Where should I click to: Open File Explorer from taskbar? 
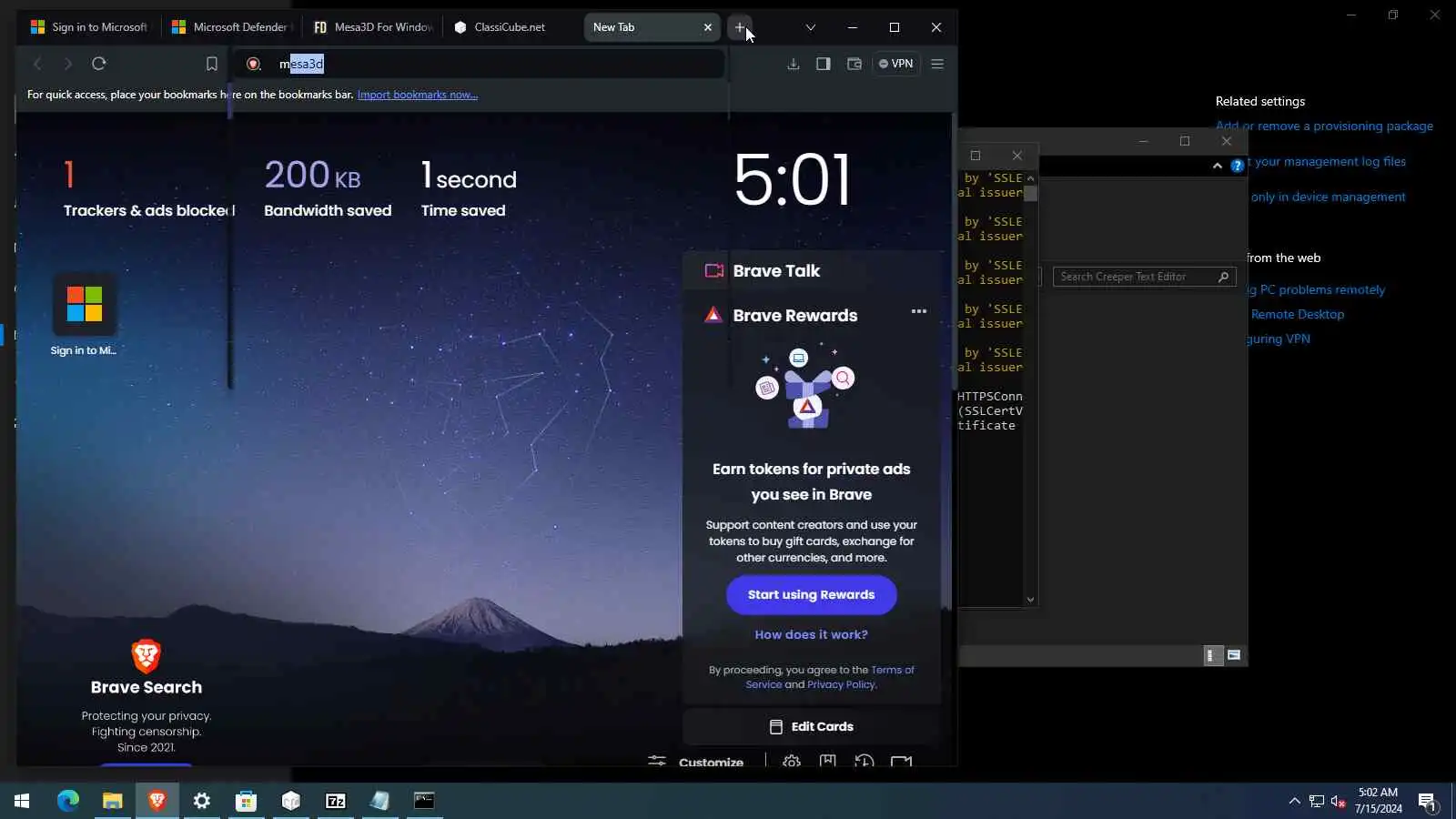113,801
